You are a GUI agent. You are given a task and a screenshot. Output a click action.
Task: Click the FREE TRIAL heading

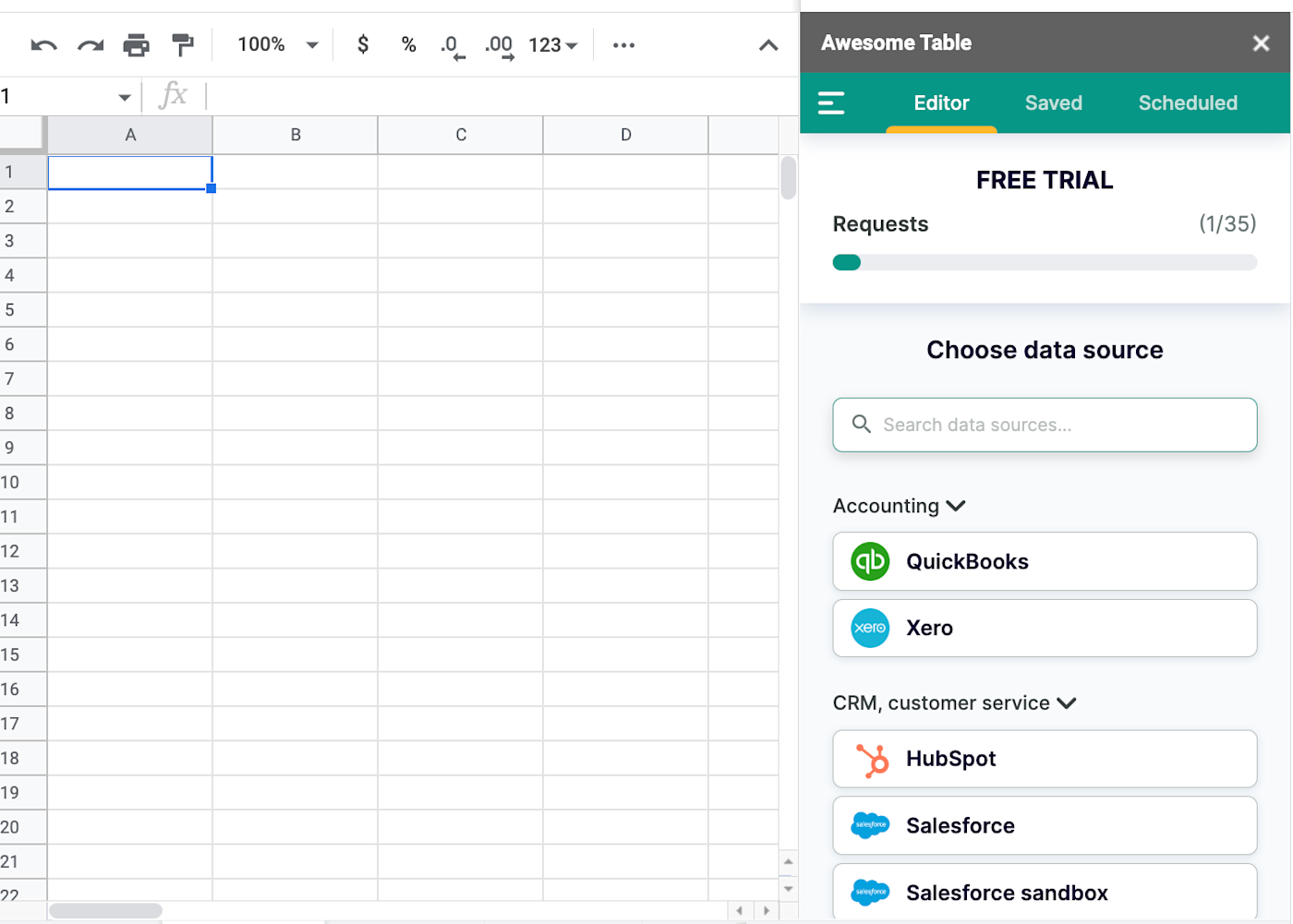[1045, 180]
